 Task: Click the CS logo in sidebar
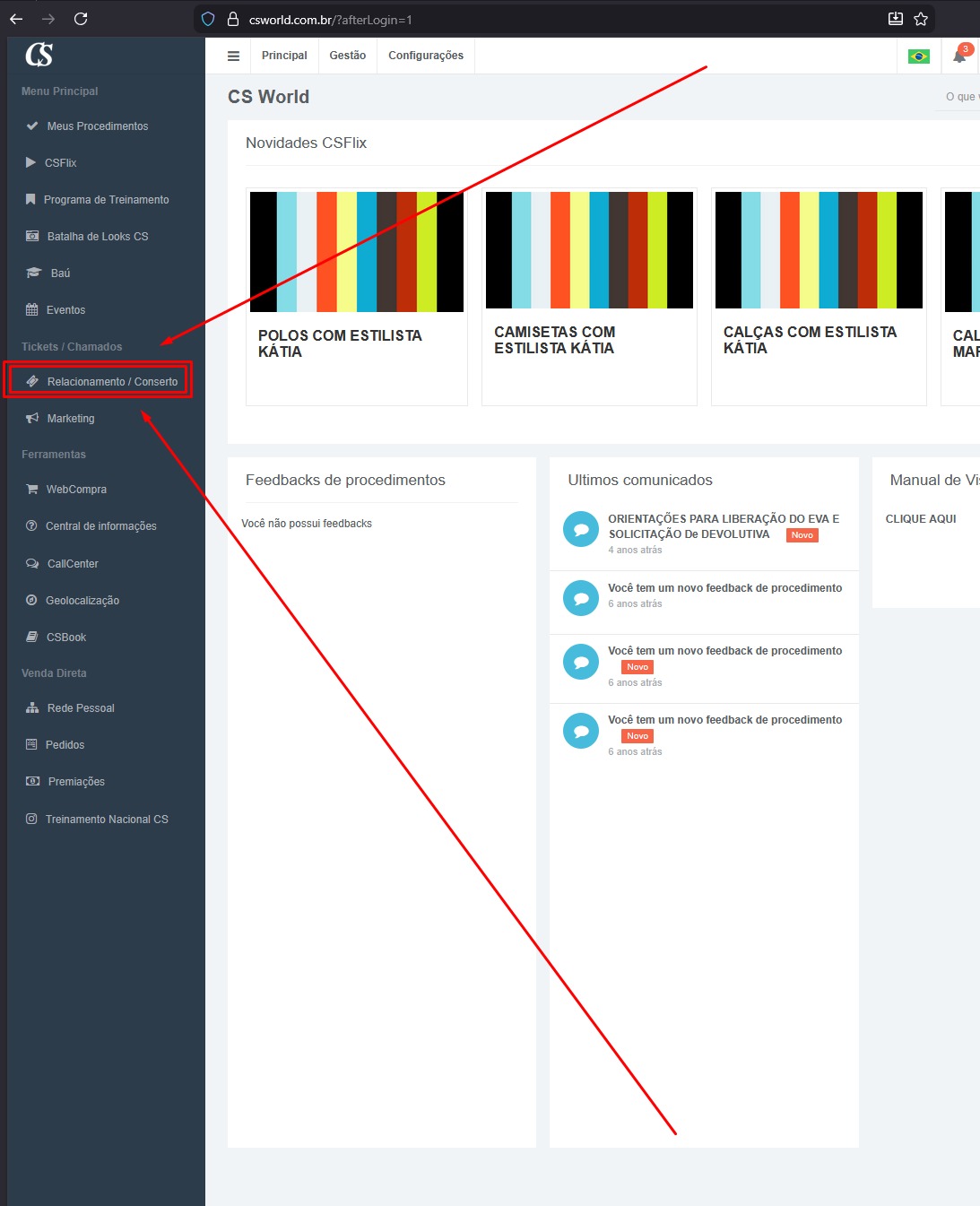[39, 55]
